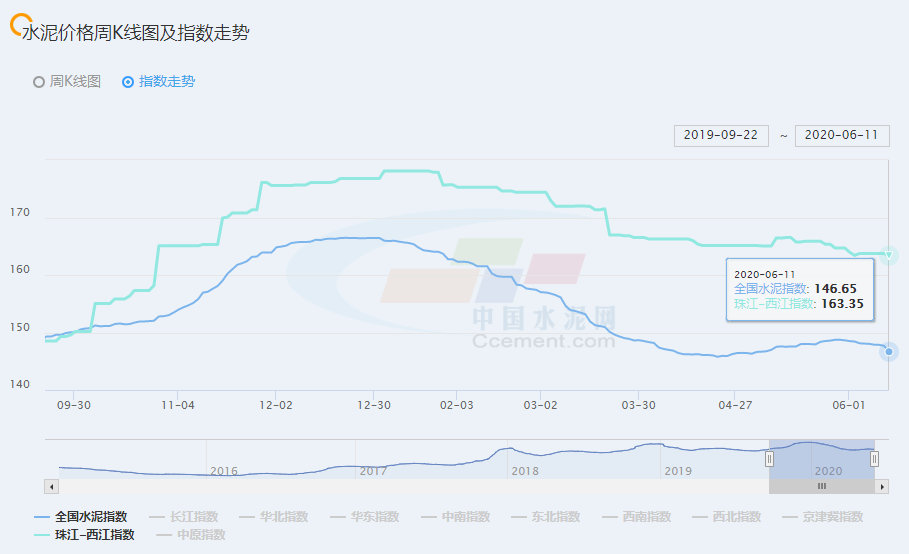Click the end date field 2020-06-11
Viewport: 909px width, 554px height.
click(841, 135)
